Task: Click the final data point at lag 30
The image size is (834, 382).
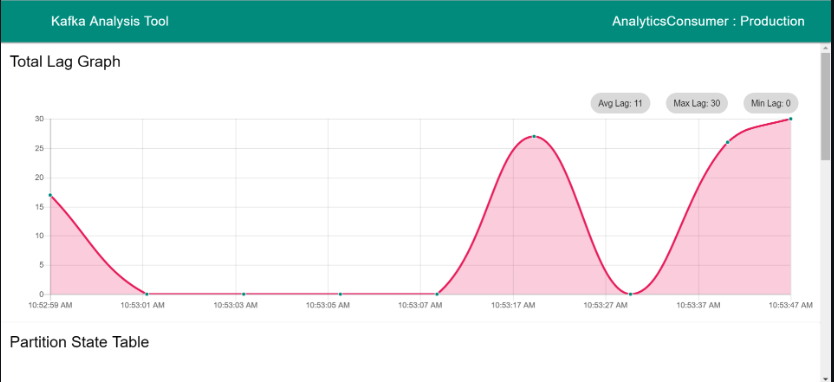Action: pos(790,119)
